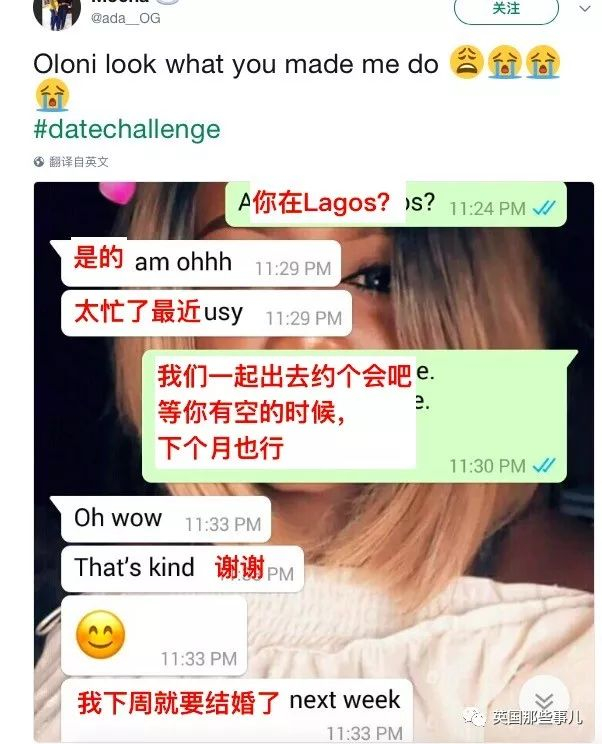Tap the smiling emoji chat message
This screenshot has width=602, height=744.
(x=154, y=636)
